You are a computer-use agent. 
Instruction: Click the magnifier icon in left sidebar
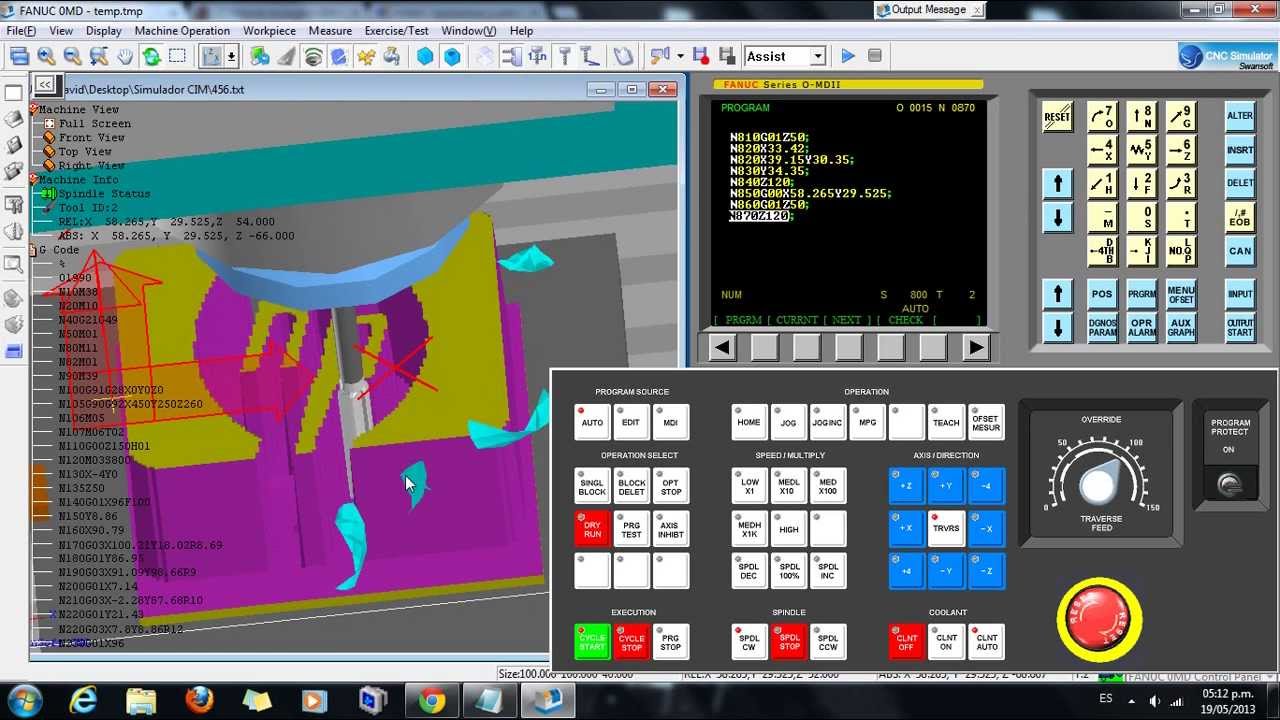pyautogui.click(x=13, y=265)
